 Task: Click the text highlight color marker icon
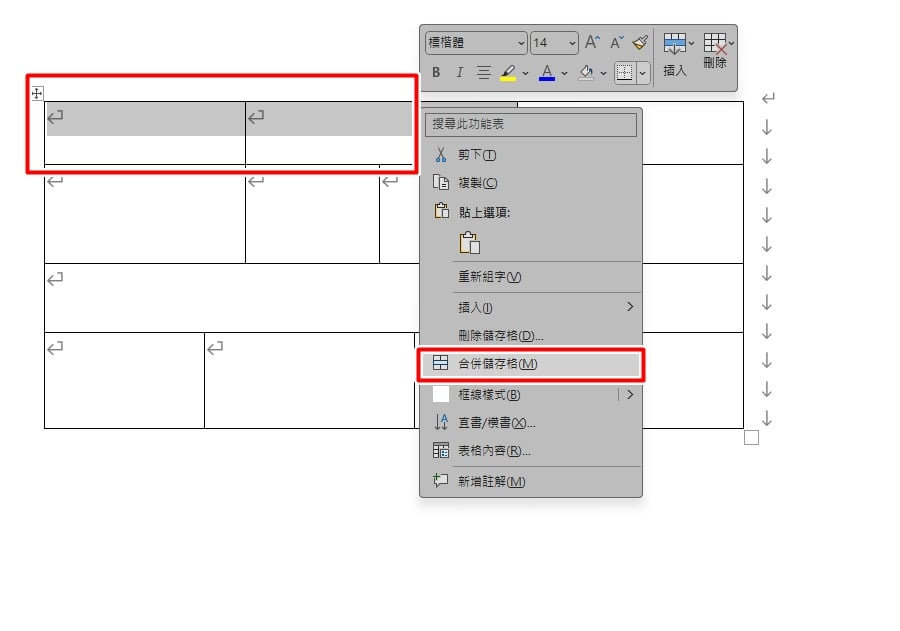coord(508,73)
